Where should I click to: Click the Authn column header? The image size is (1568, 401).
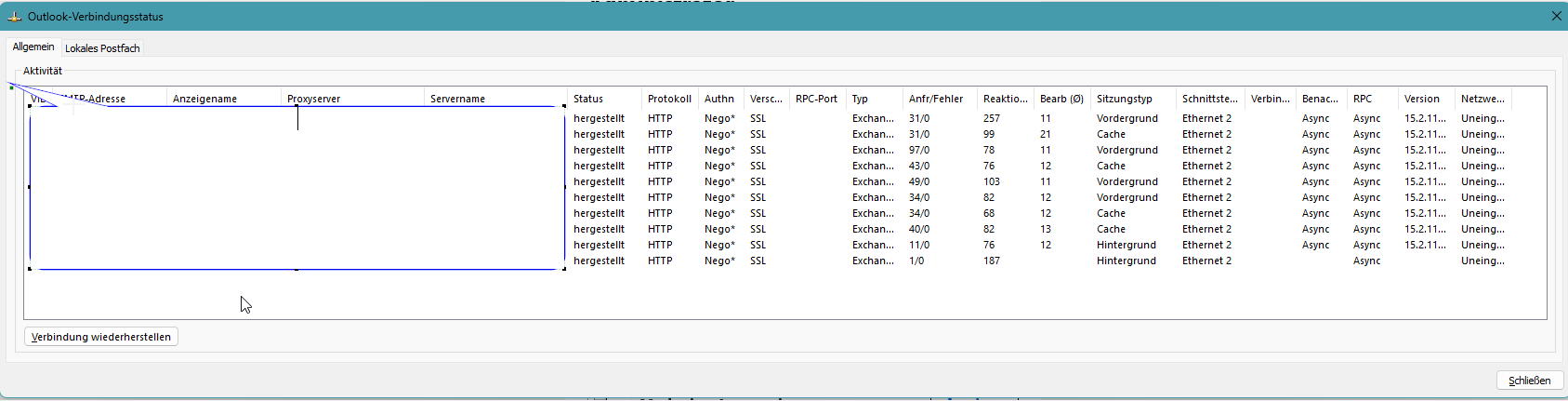tap(721, 99)
